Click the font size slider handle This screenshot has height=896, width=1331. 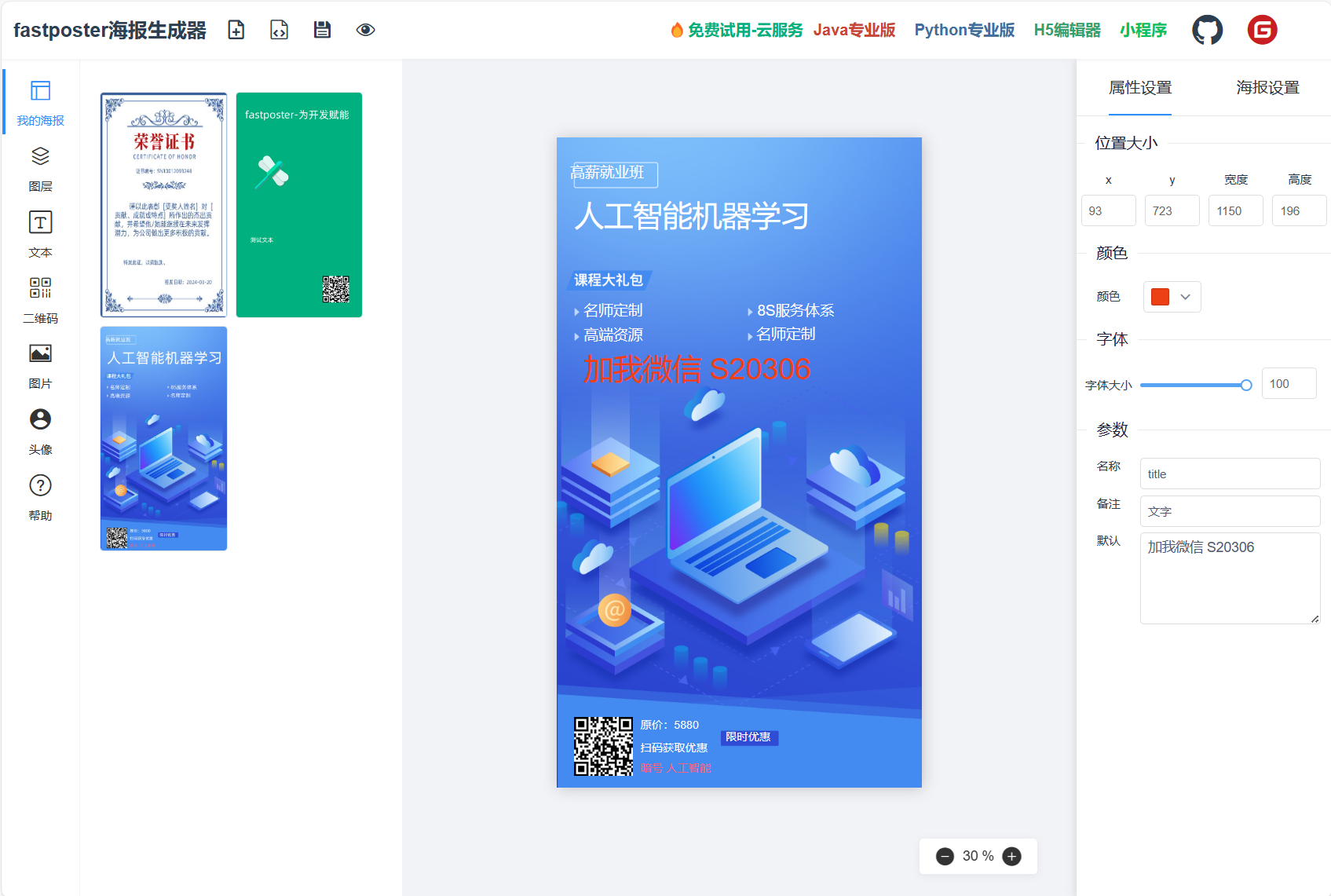(1245, 385)
